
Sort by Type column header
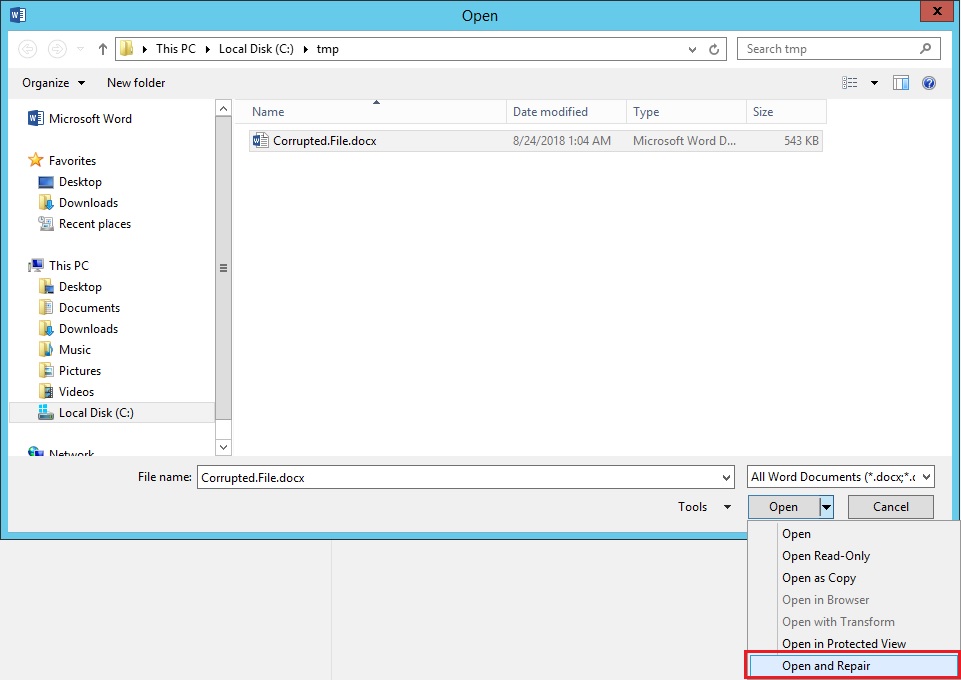[x=686, y=111]
